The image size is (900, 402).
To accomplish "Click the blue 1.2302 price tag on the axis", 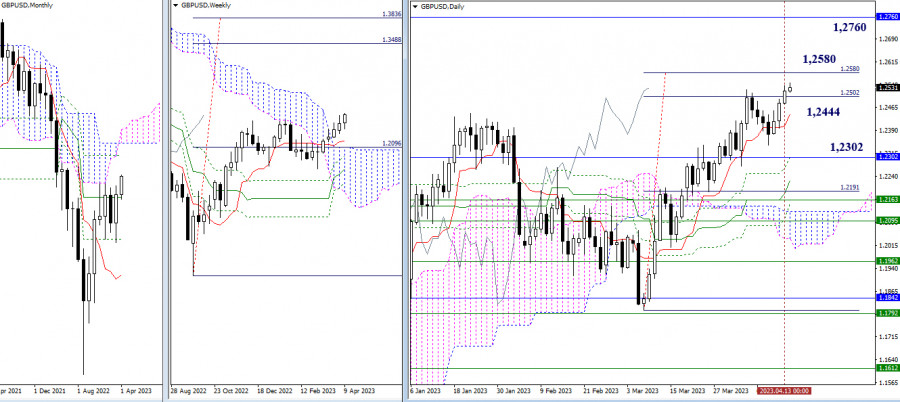I will (x=888, y=156).
